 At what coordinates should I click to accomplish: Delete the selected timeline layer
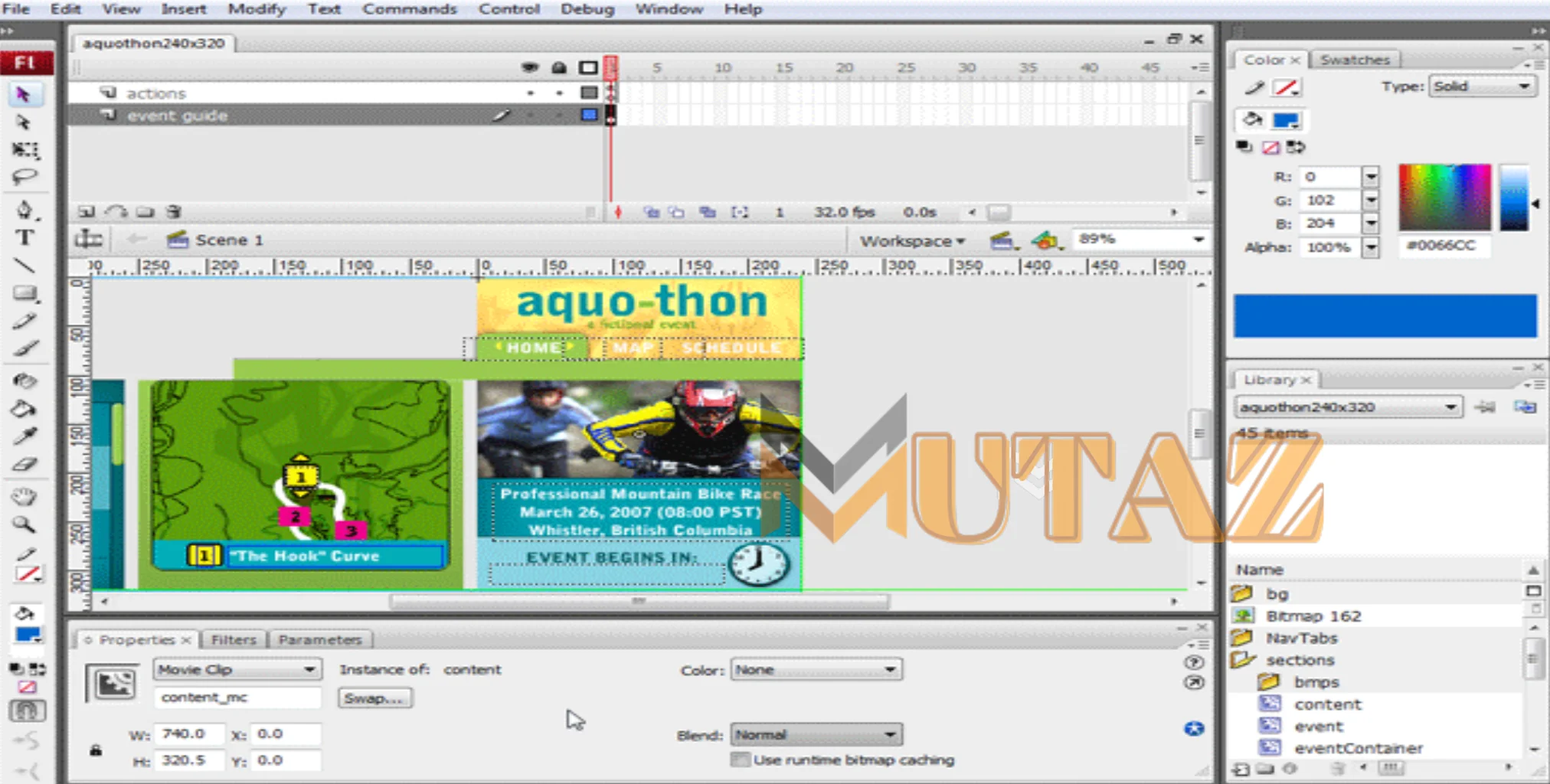[175, 211]
